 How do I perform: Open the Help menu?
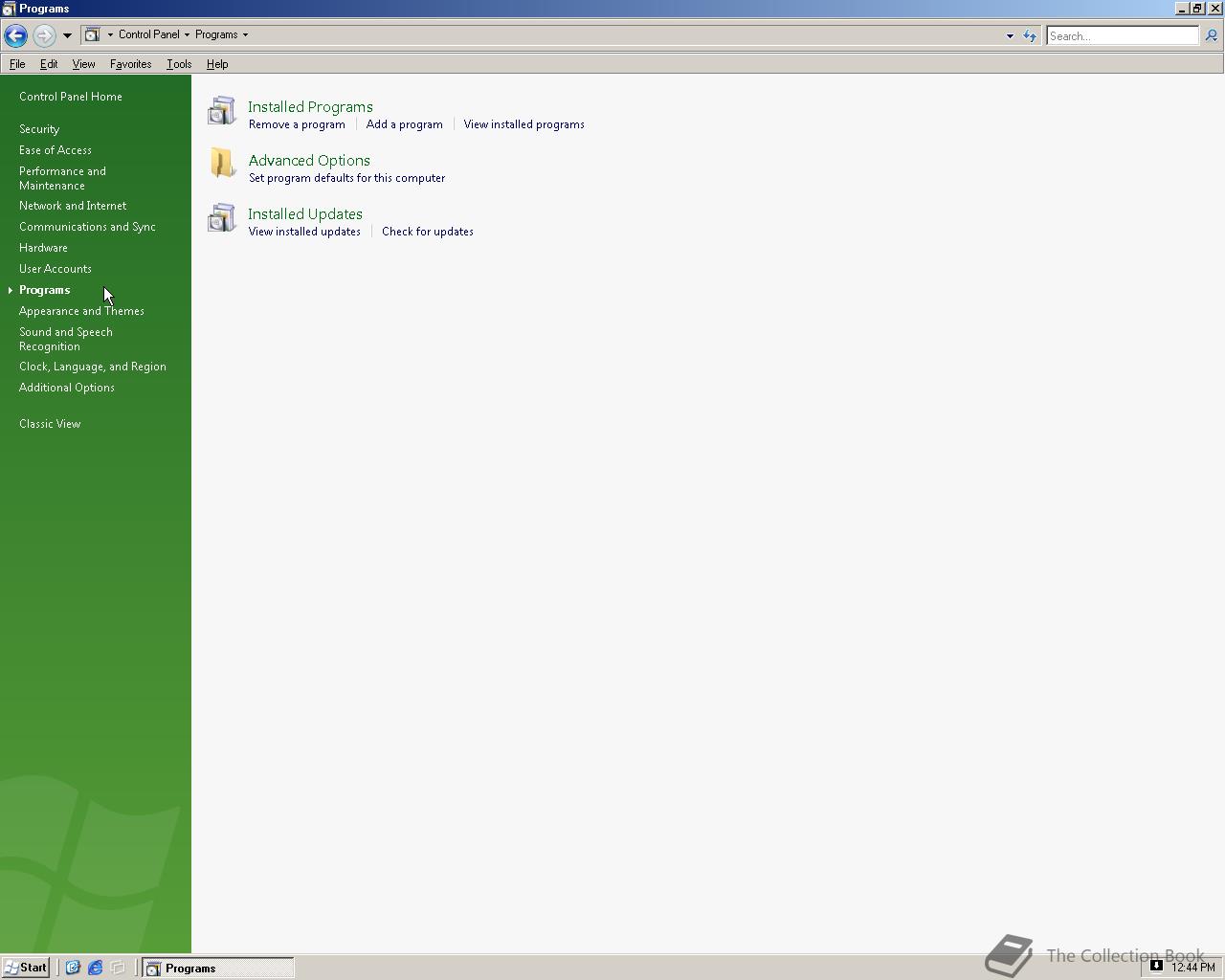[217, 64]
